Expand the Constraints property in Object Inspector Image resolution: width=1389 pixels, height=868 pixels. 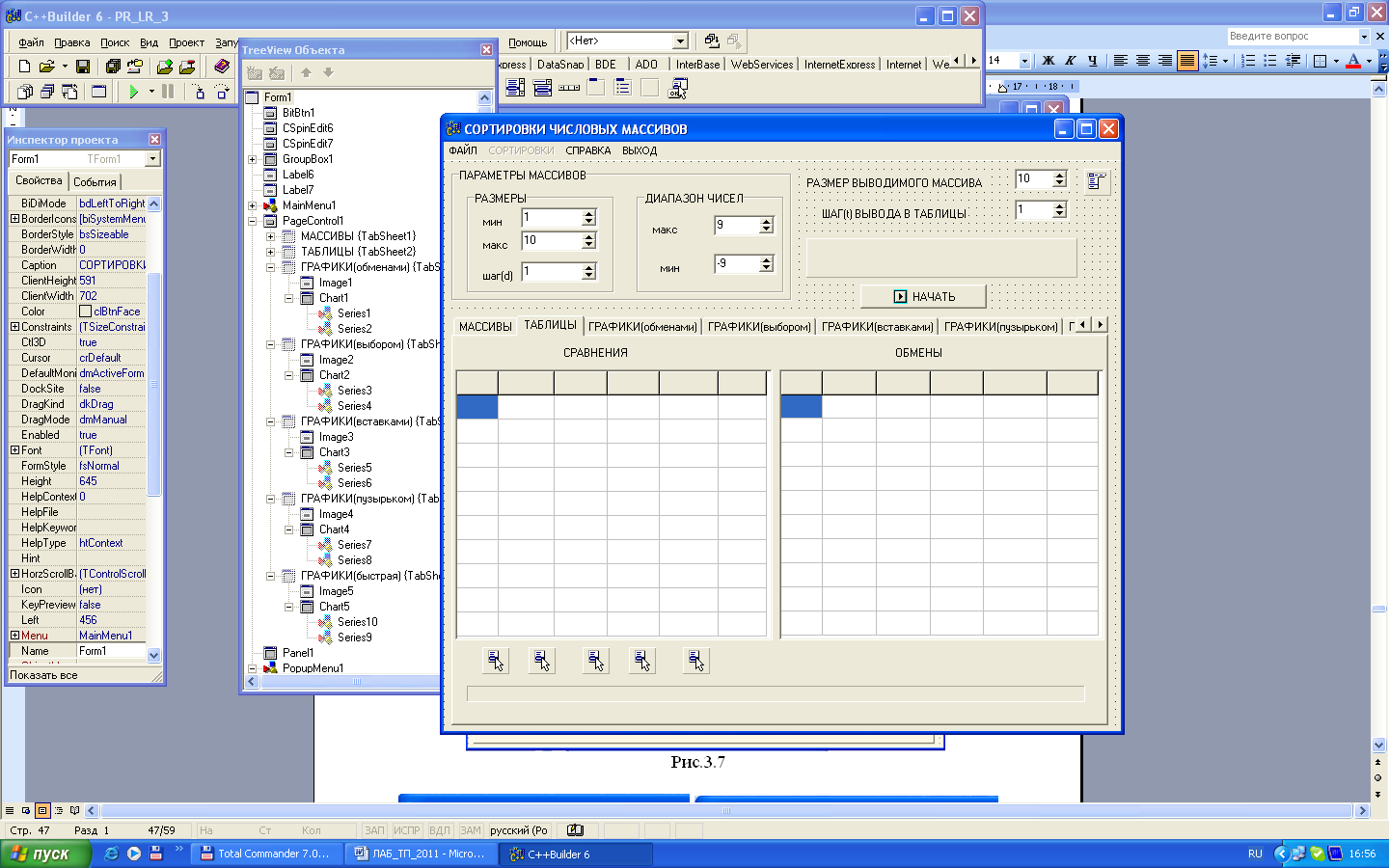(x=14, y=327)
